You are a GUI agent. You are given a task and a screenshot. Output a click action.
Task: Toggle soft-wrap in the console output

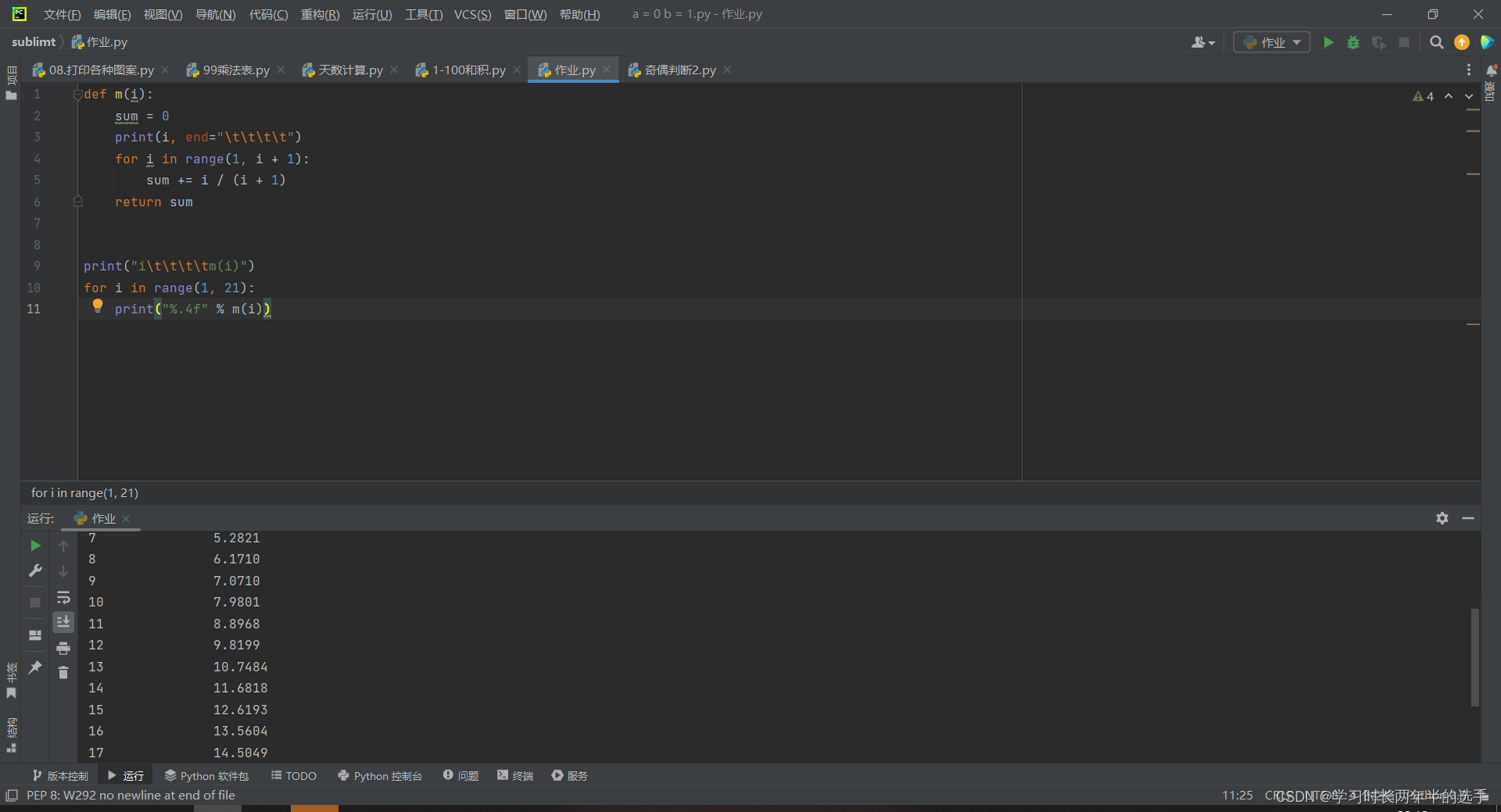(63, 598)
